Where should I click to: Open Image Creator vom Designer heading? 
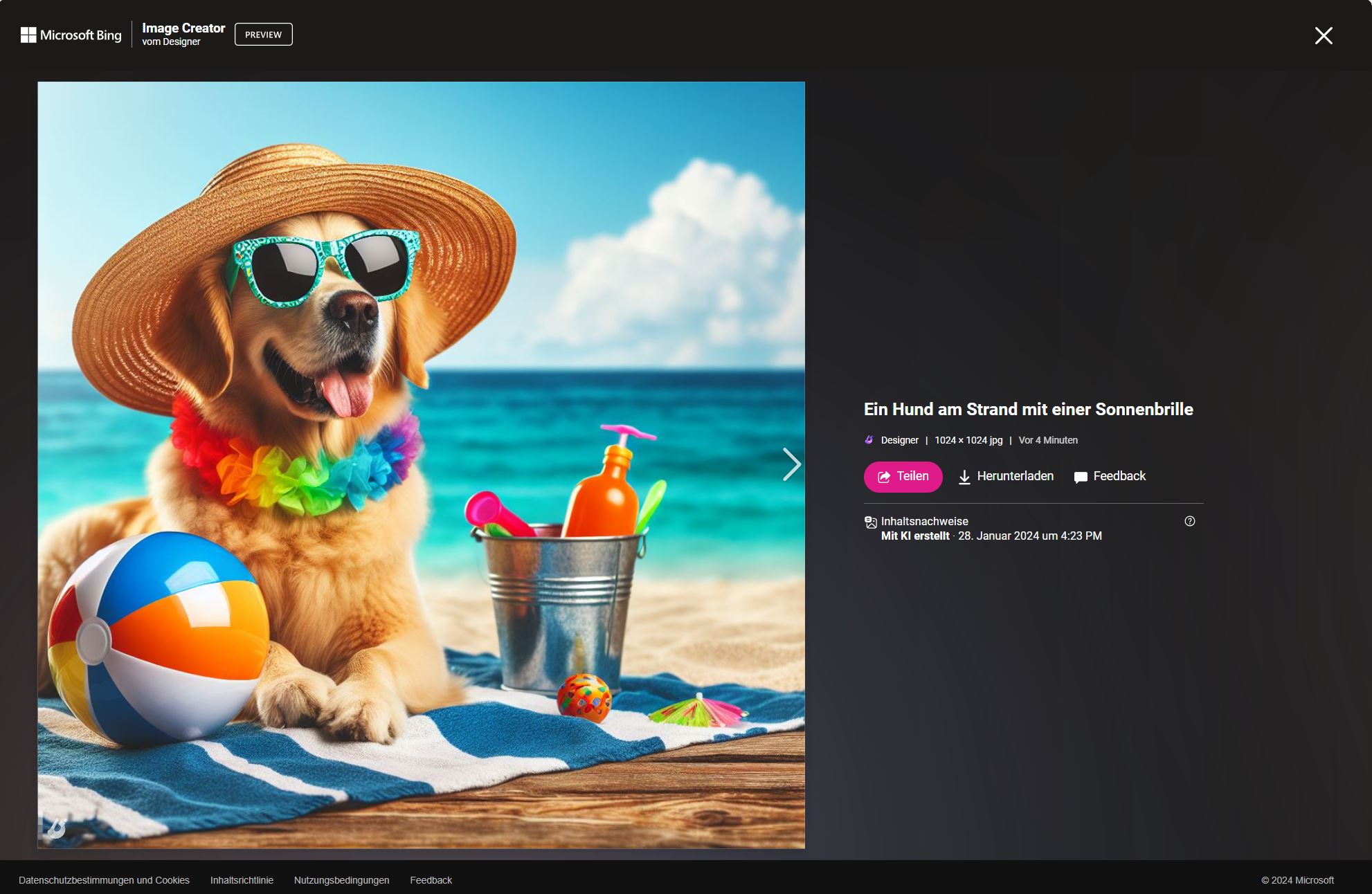pyautogui.click(x=183, y=34)
